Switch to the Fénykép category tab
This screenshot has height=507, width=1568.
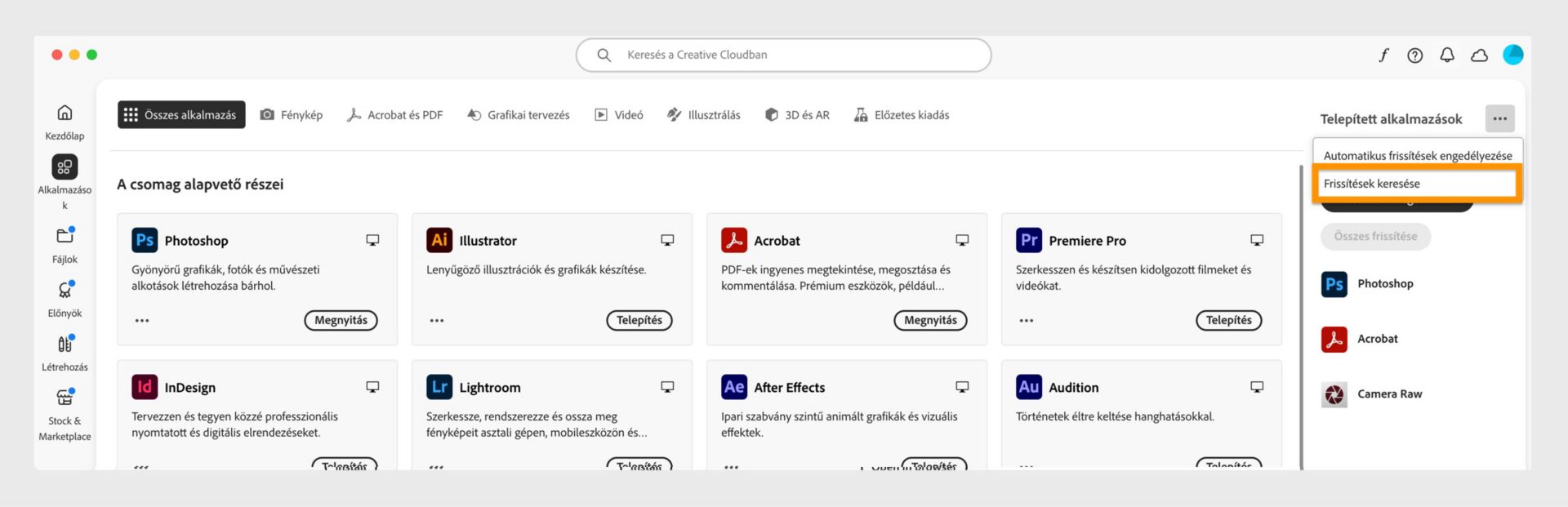(x=292, y=115)
